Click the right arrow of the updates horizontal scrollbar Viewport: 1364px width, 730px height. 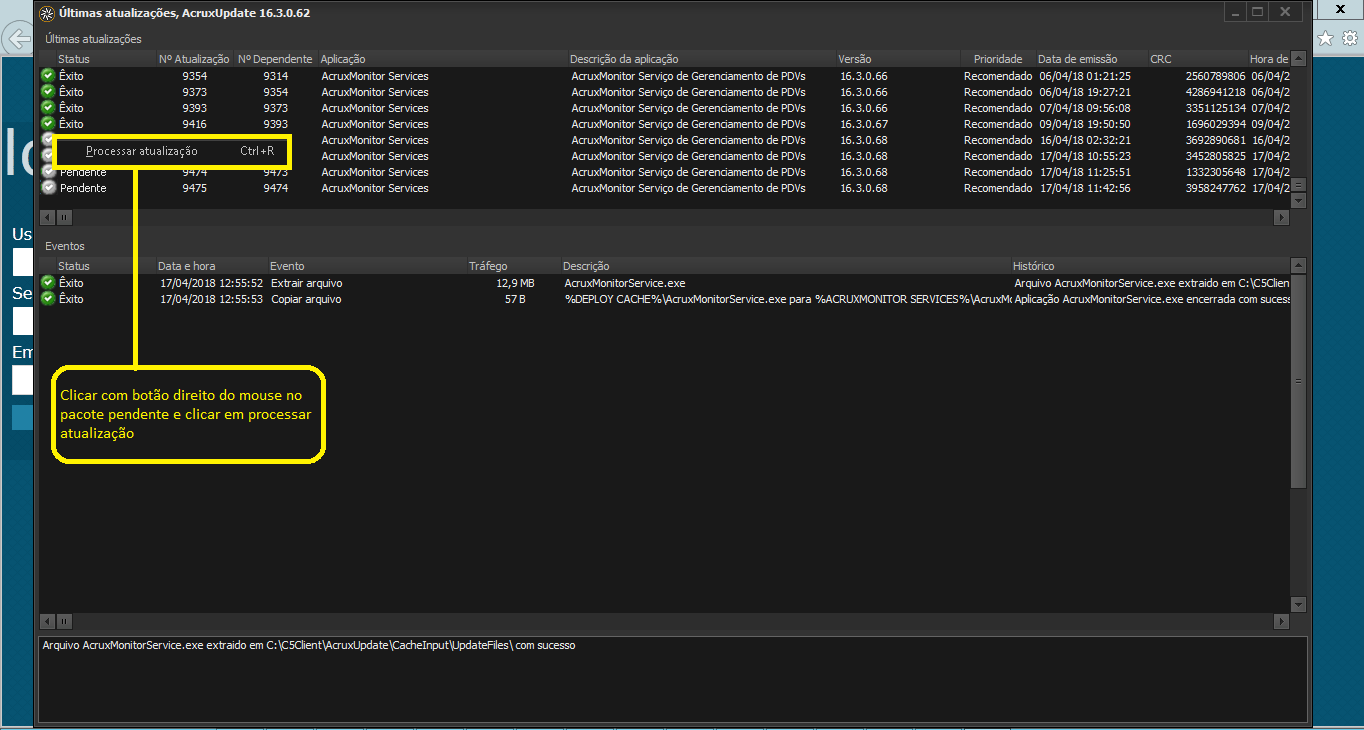click(1282, 217)
